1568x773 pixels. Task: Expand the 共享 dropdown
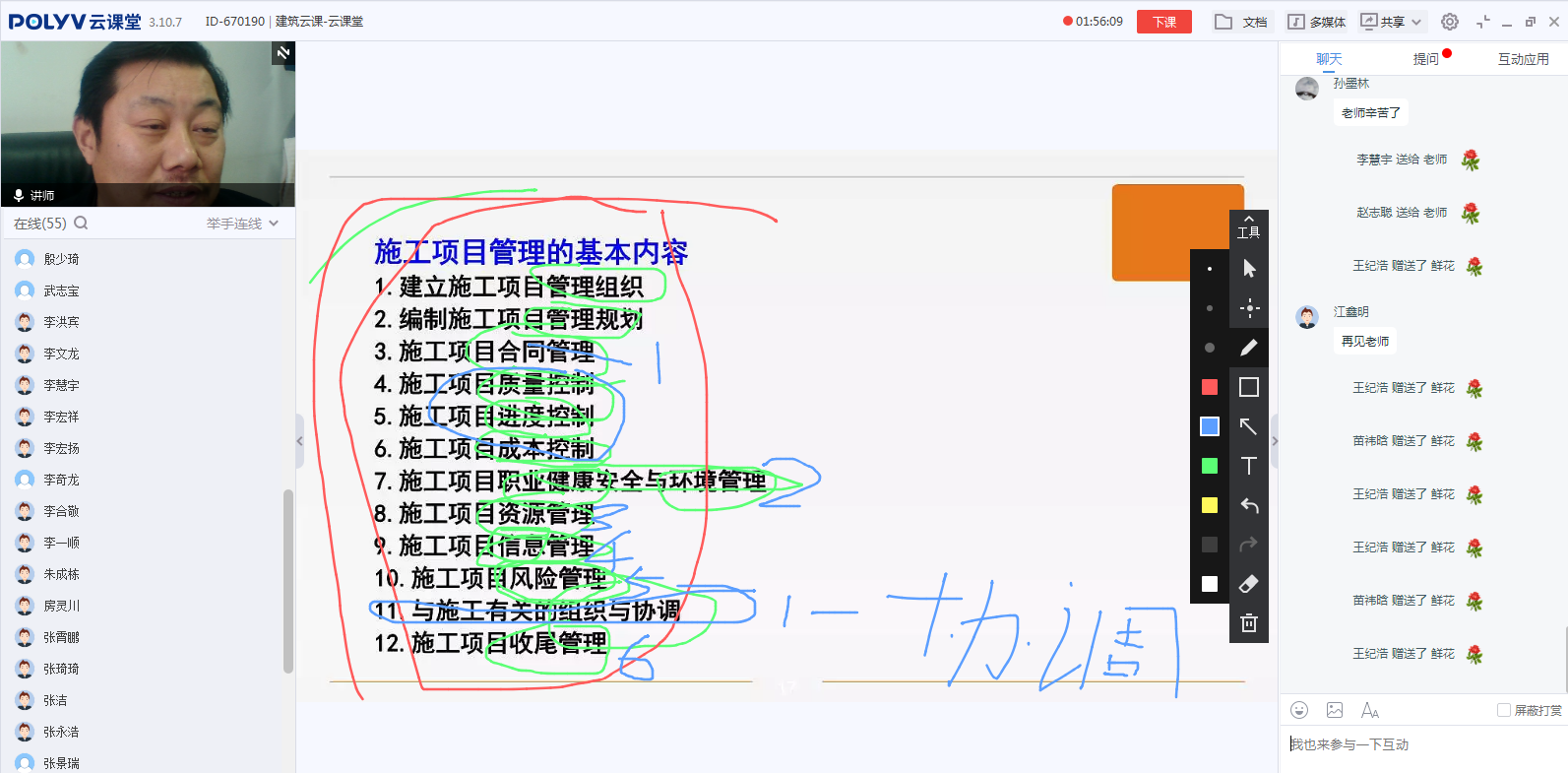point(1392,22)
